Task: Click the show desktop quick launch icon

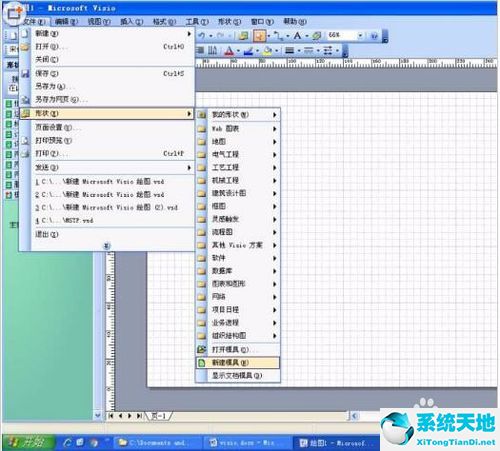Action: (x=80, y=442)
